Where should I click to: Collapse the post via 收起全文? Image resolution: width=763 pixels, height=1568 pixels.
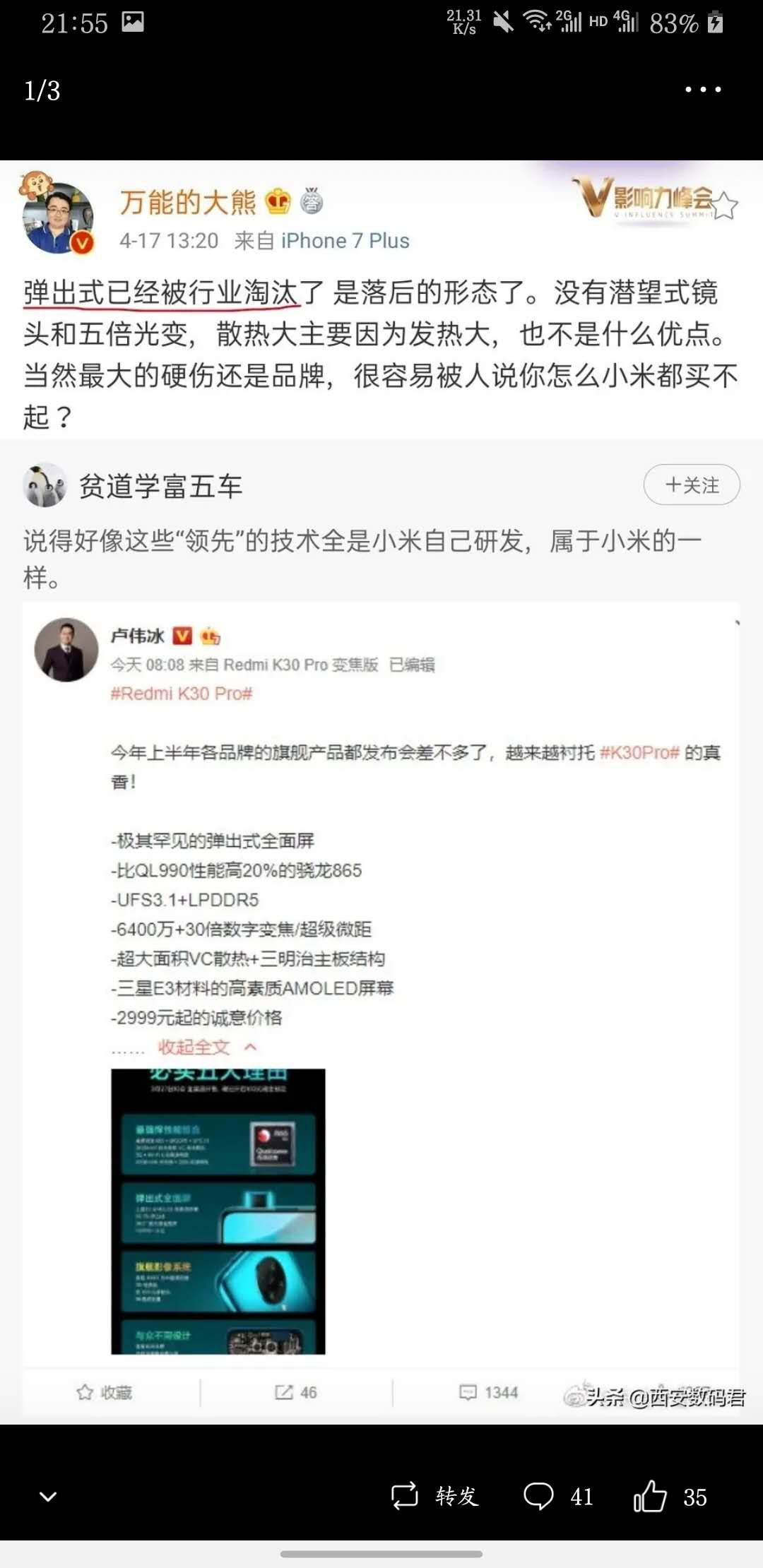click(x=194, y=1047)
